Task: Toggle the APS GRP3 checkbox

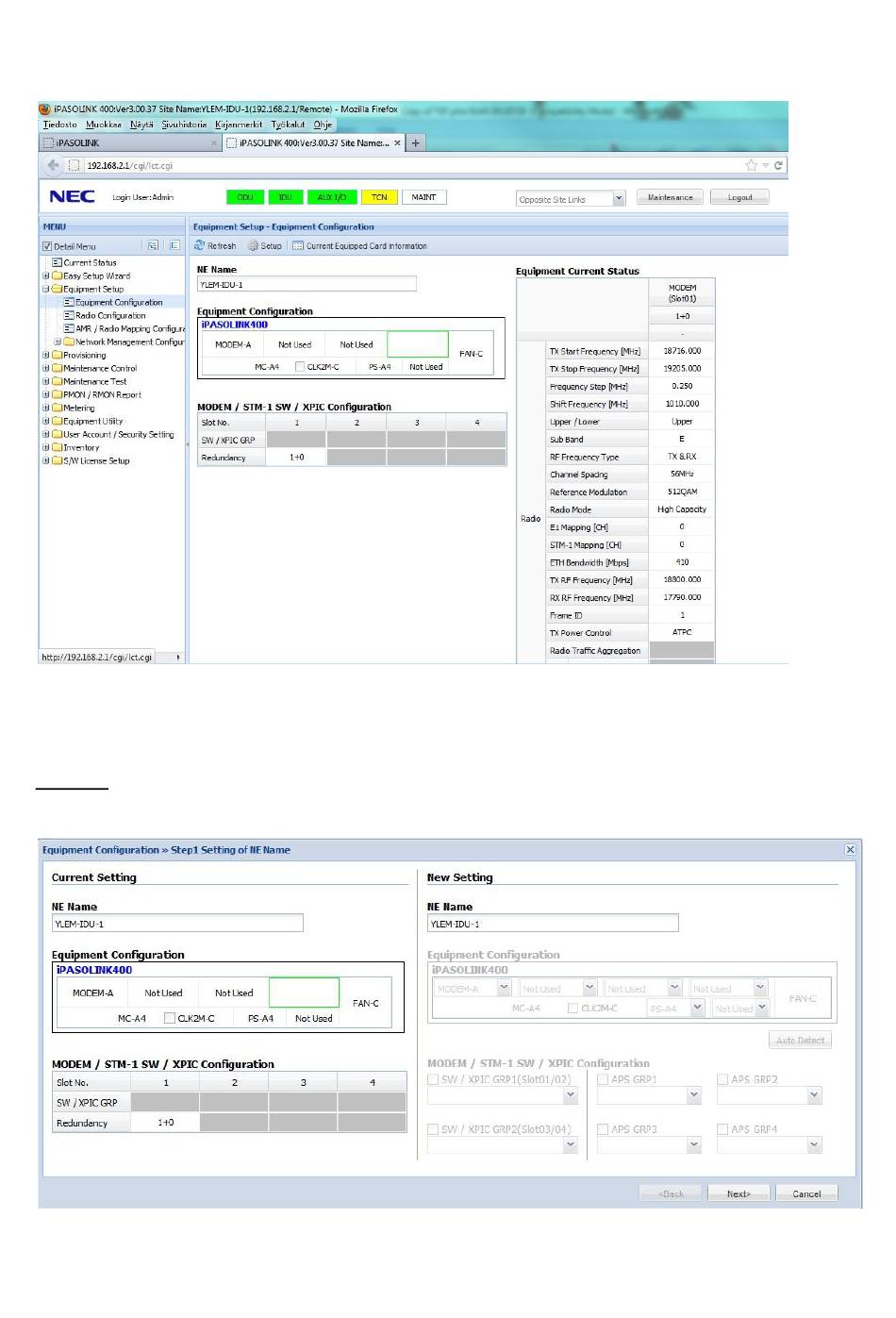Action: pyautogui.click(x=603, y=1128)
